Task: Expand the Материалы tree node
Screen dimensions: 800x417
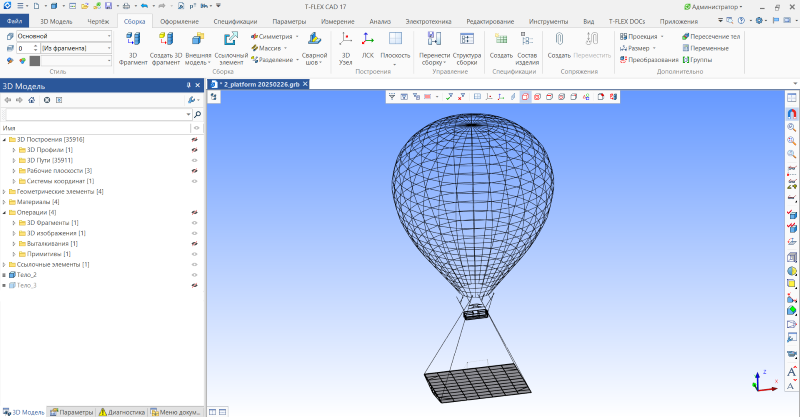Action: coord(5,202)
